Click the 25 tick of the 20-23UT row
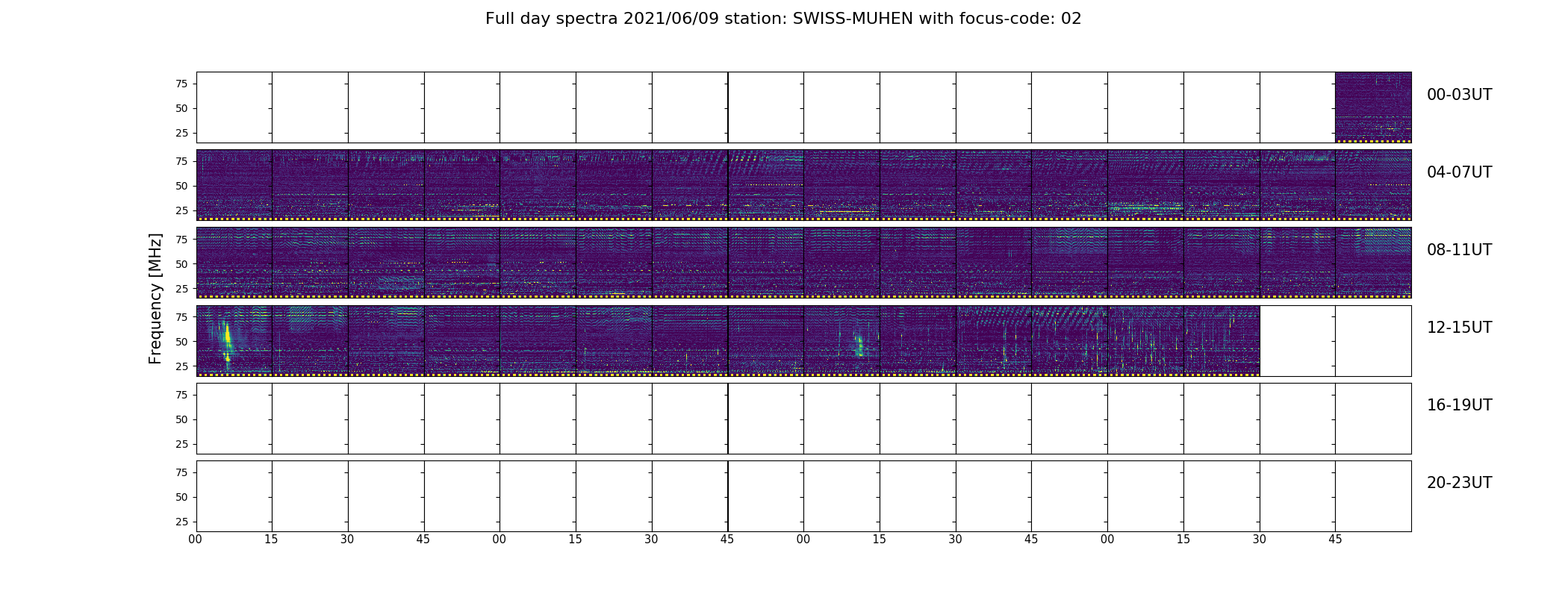 coord(181,522)
